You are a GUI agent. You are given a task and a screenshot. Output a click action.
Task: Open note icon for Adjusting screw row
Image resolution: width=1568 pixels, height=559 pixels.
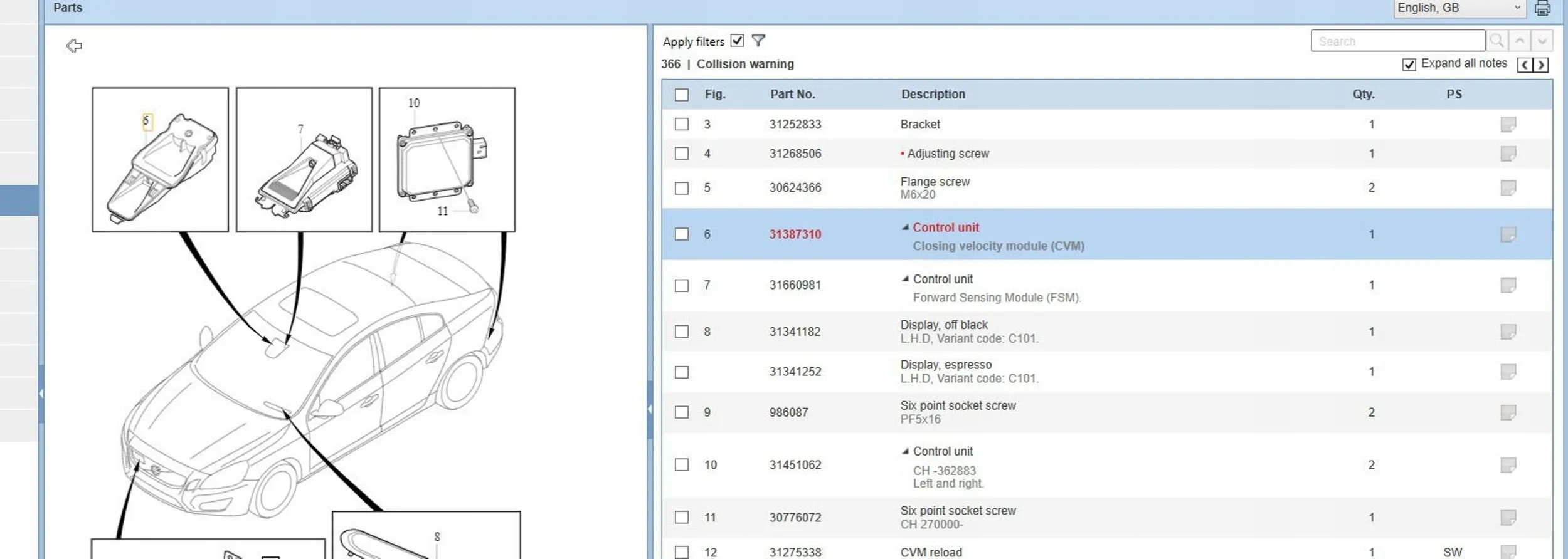click(1508, 154)
